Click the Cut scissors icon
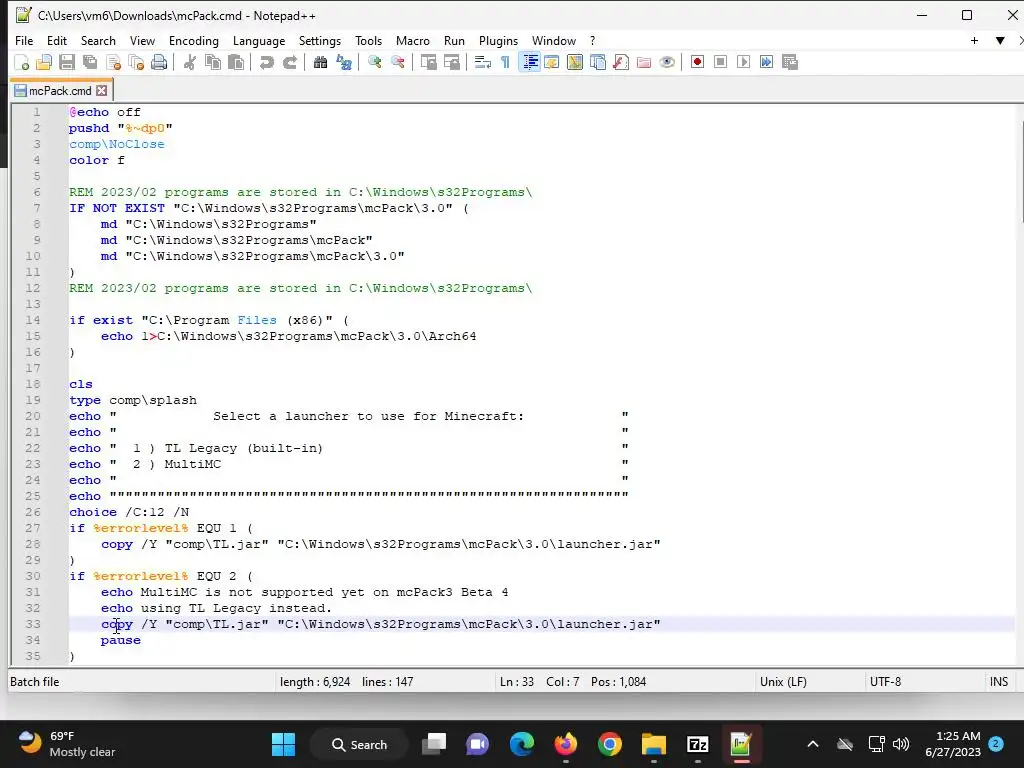Image resolution: width=1024 pixels, height=768 pixels. click(x=189, y=62)
